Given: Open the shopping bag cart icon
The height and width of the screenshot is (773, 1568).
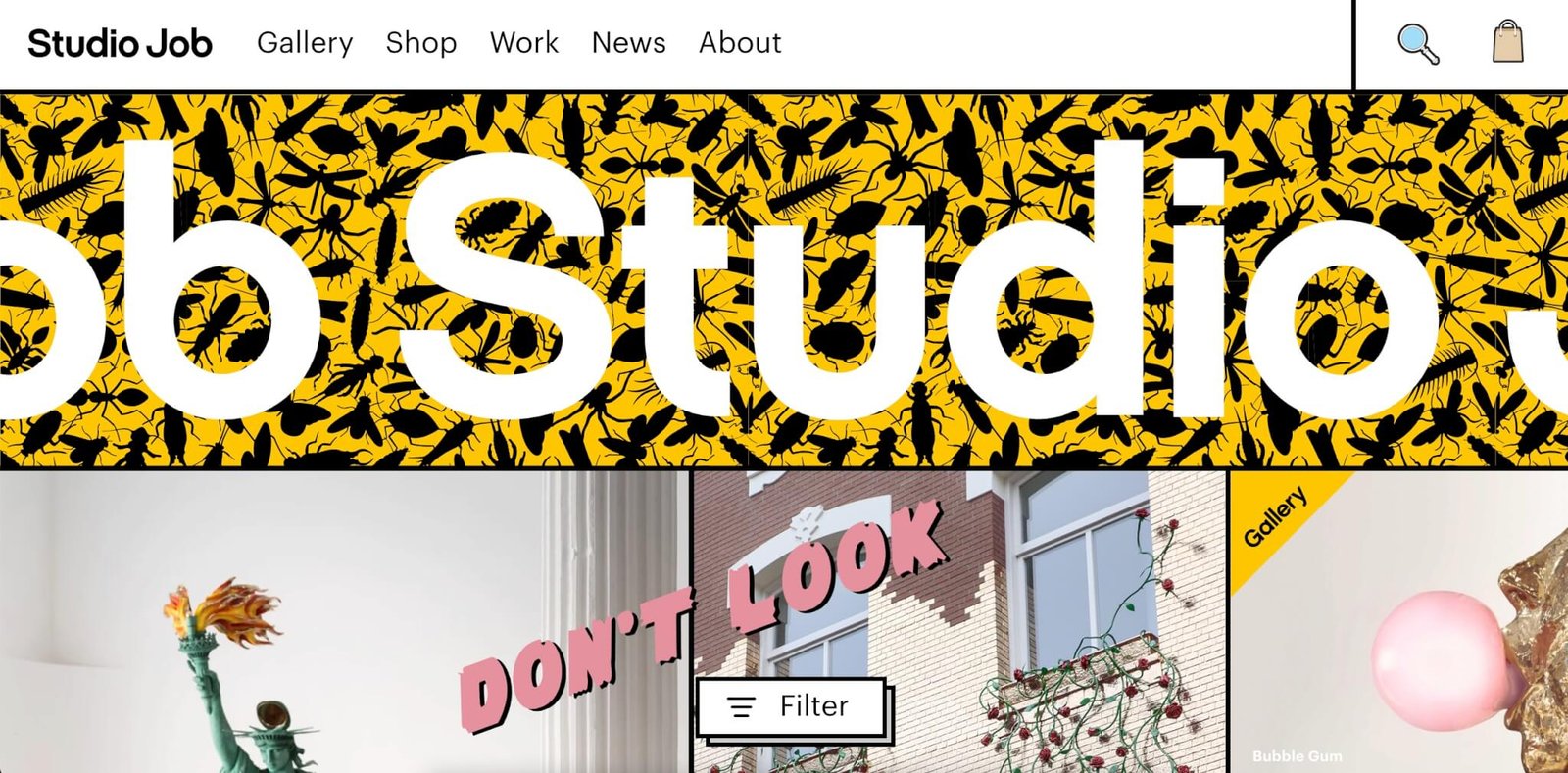Looking at the screenshot, I should pos(1508,42).
